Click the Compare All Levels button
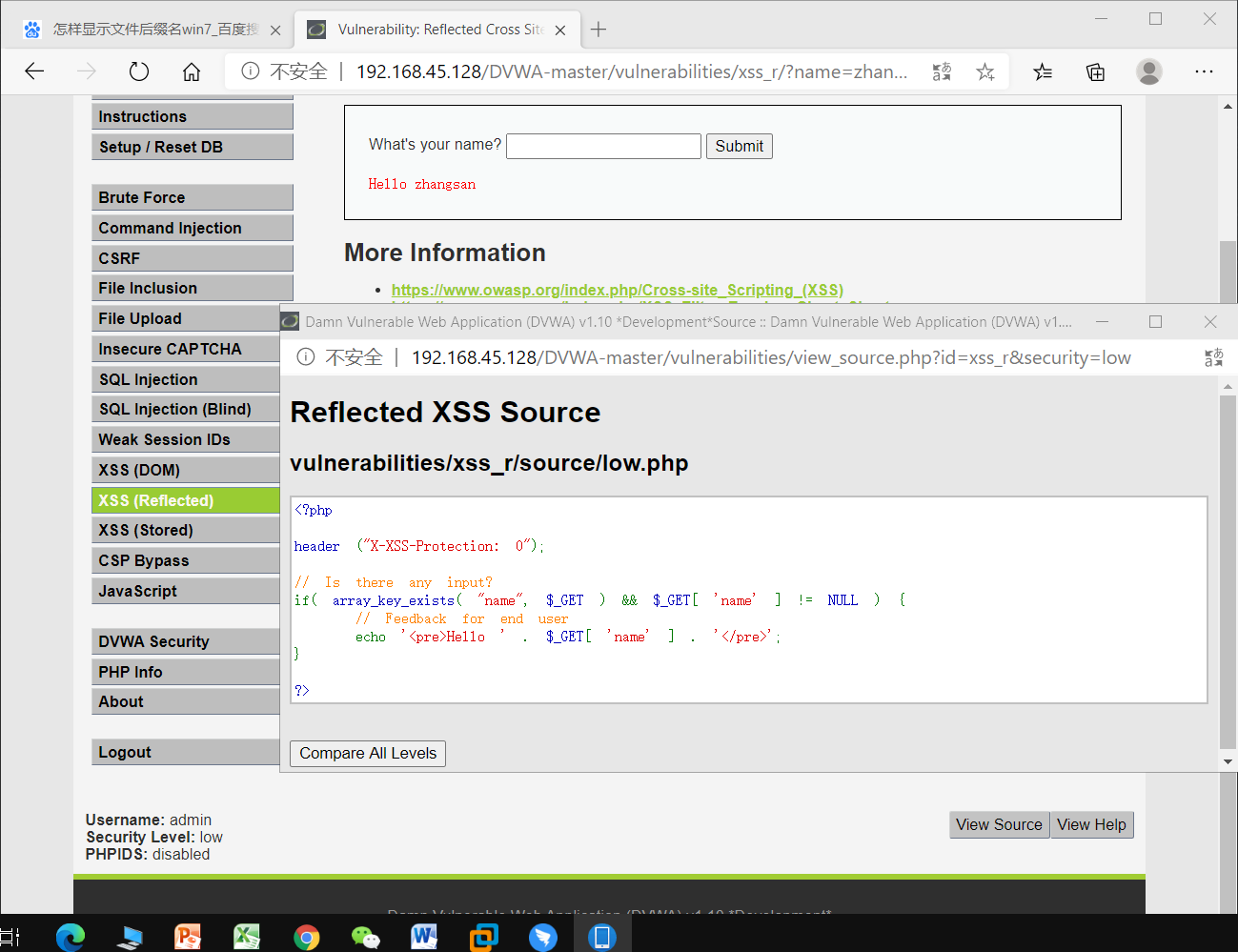The height and width of the screenshot is (952, 1238). (368, 753)
